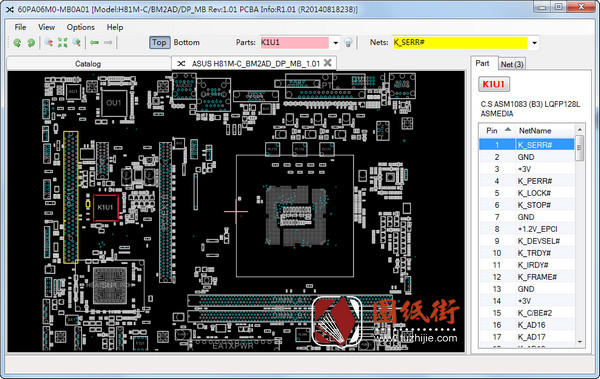
Task: Select the K_LOCK# pin row
Action: point(527,193)
